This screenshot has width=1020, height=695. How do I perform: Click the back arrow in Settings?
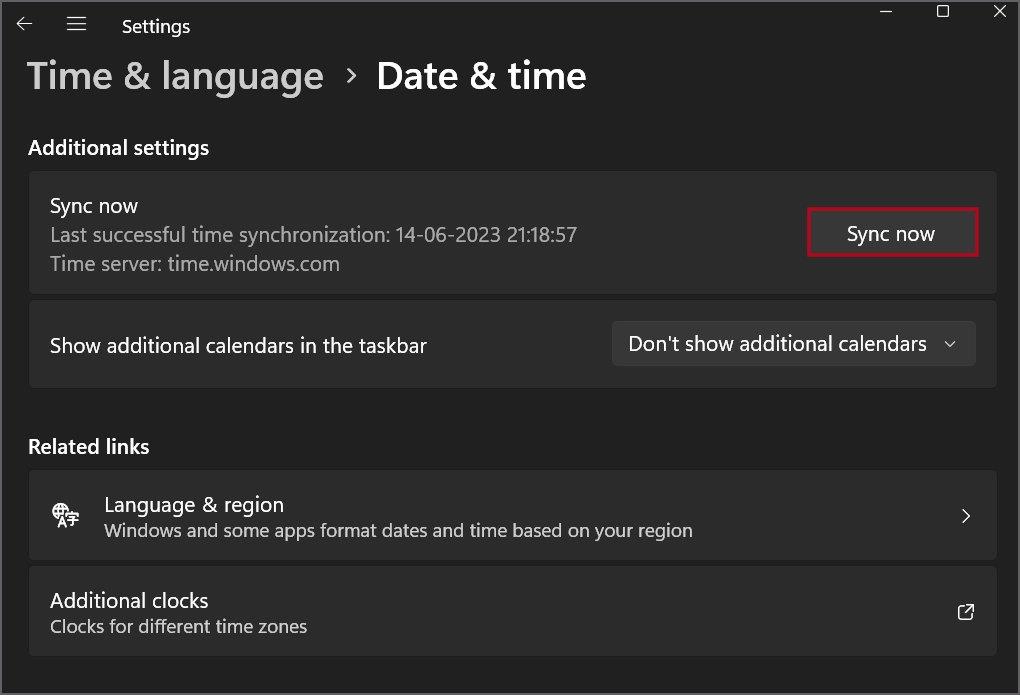(x=24, y=24)
